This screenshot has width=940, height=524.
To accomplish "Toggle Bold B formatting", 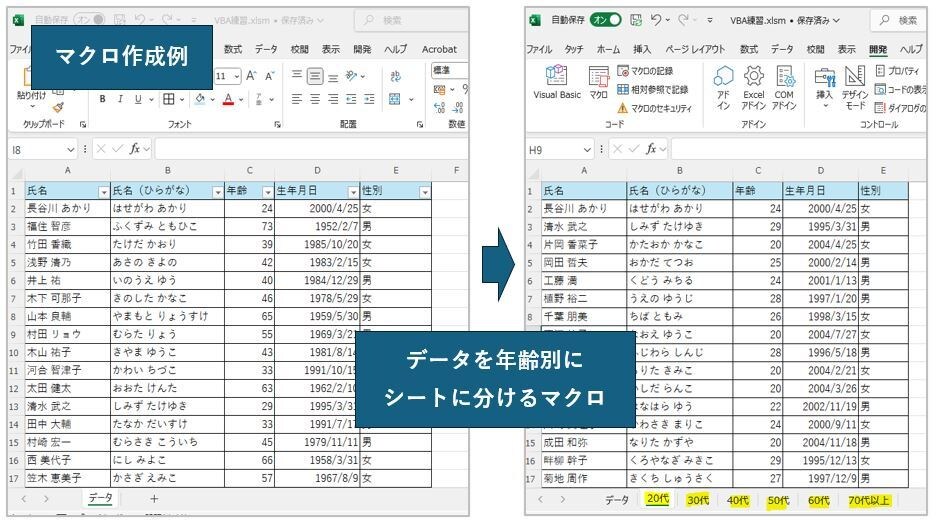I will (103, 99).
